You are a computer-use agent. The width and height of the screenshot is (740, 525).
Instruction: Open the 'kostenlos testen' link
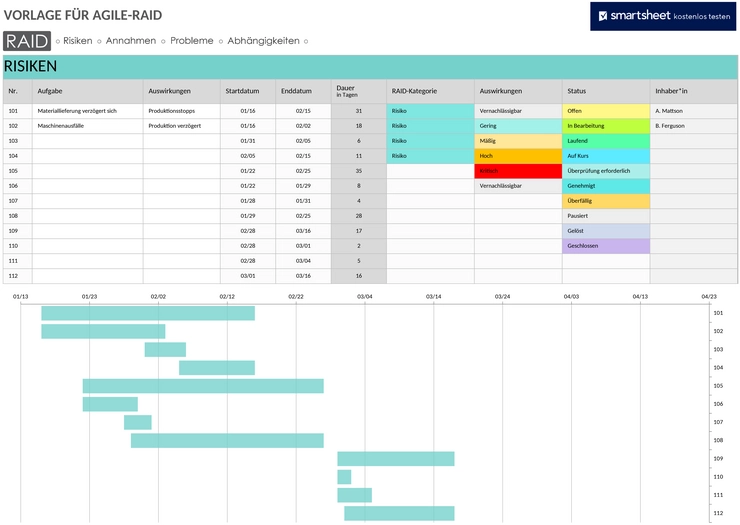coord(702,17)
